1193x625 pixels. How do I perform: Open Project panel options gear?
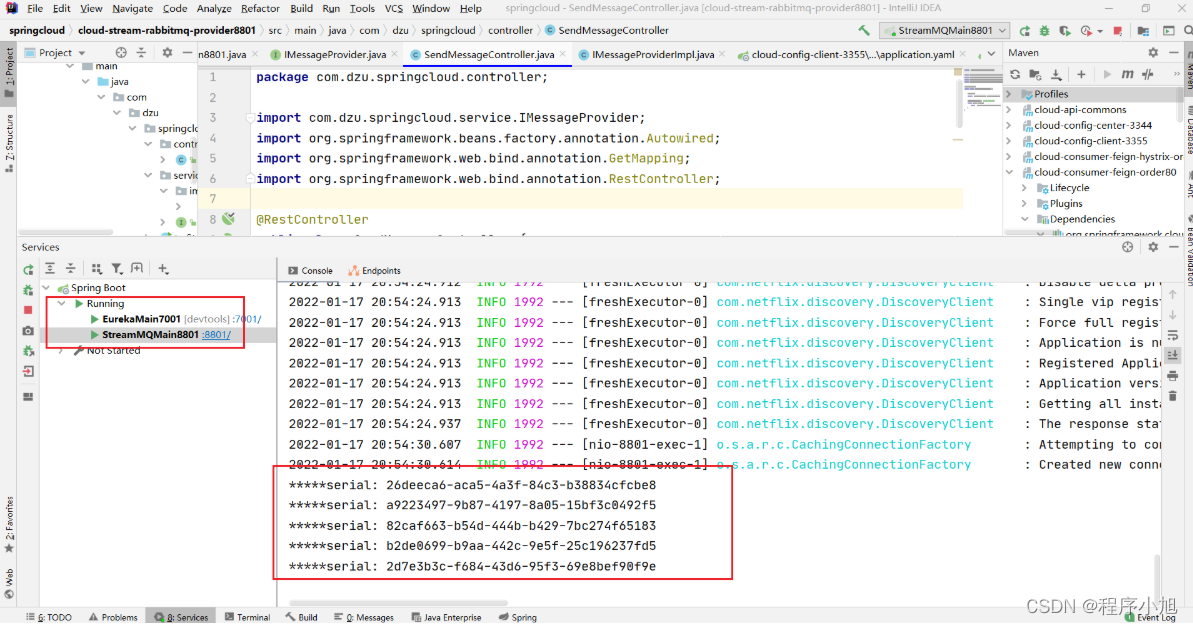167,53
